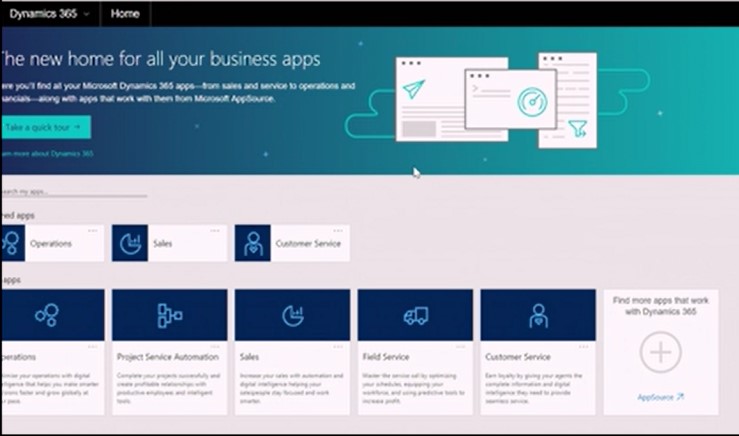739x436 pixels.
Task: Select the Home tab in top bar
Action: tap(125, 14)
